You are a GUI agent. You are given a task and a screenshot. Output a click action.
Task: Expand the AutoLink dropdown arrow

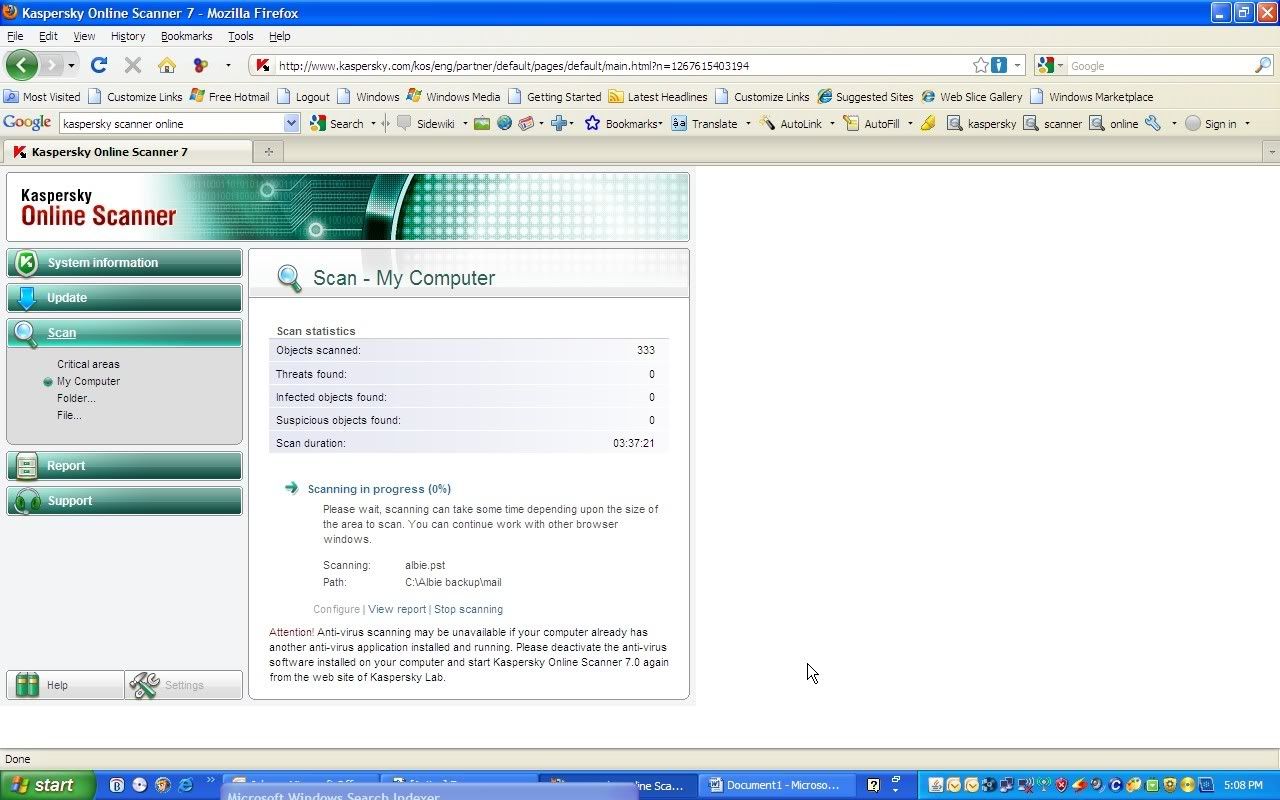pyautogui.click(x=832, y=124)
